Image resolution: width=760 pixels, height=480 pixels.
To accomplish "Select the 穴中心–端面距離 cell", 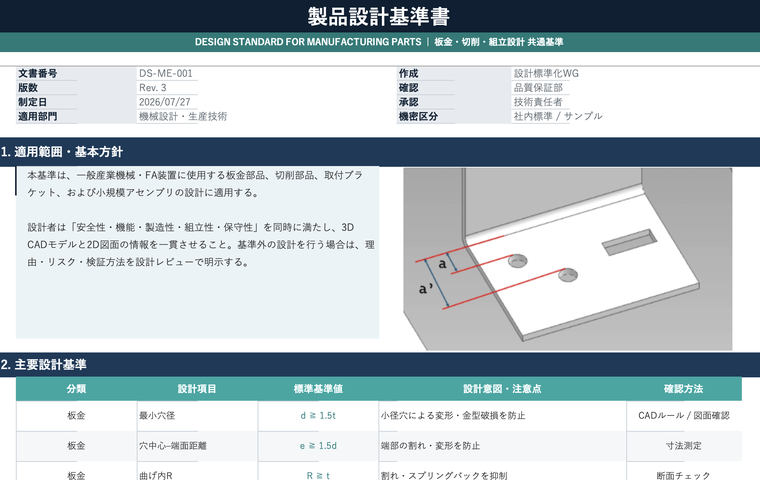I will click(197, 446).
